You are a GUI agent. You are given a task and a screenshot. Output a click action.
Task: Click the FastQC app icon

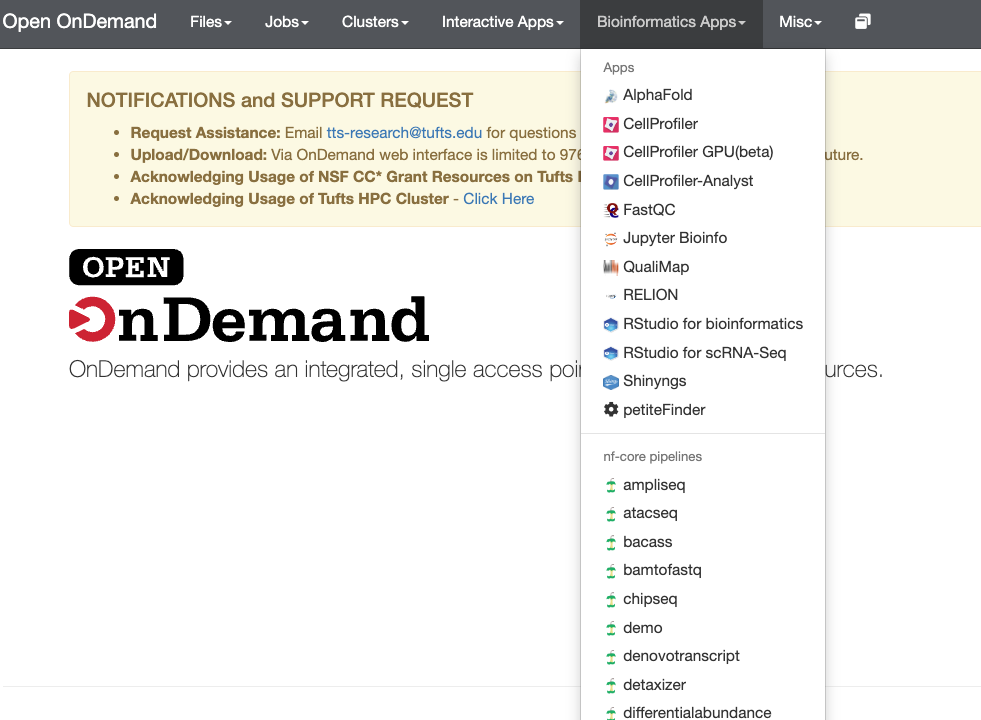click(611, 210)
